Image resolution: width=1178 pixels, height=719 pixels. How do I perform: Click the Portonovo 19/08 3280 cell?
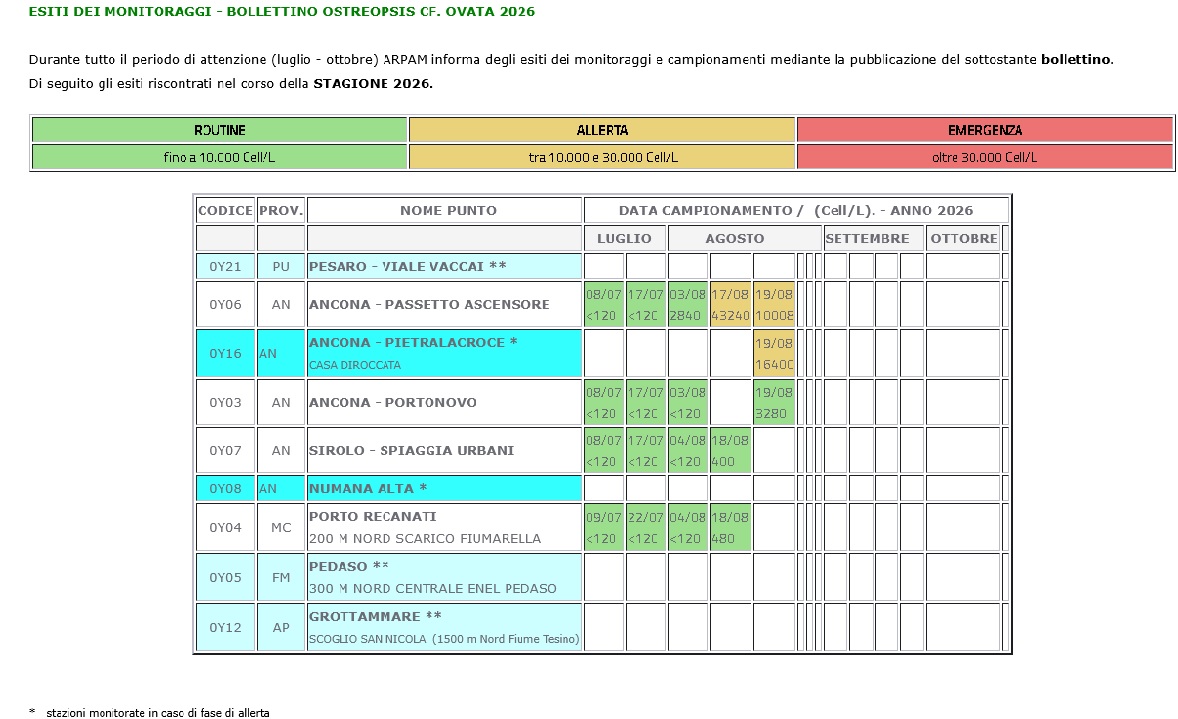click(x=774, y=402)
